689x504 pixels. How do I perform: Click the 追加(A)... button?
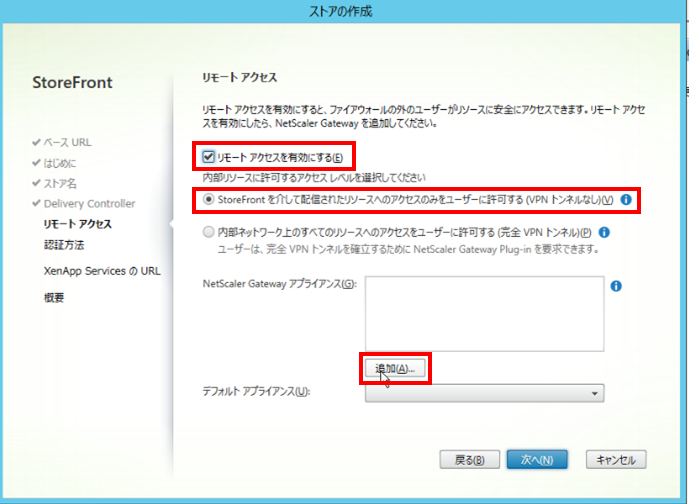tap(395, 368)
